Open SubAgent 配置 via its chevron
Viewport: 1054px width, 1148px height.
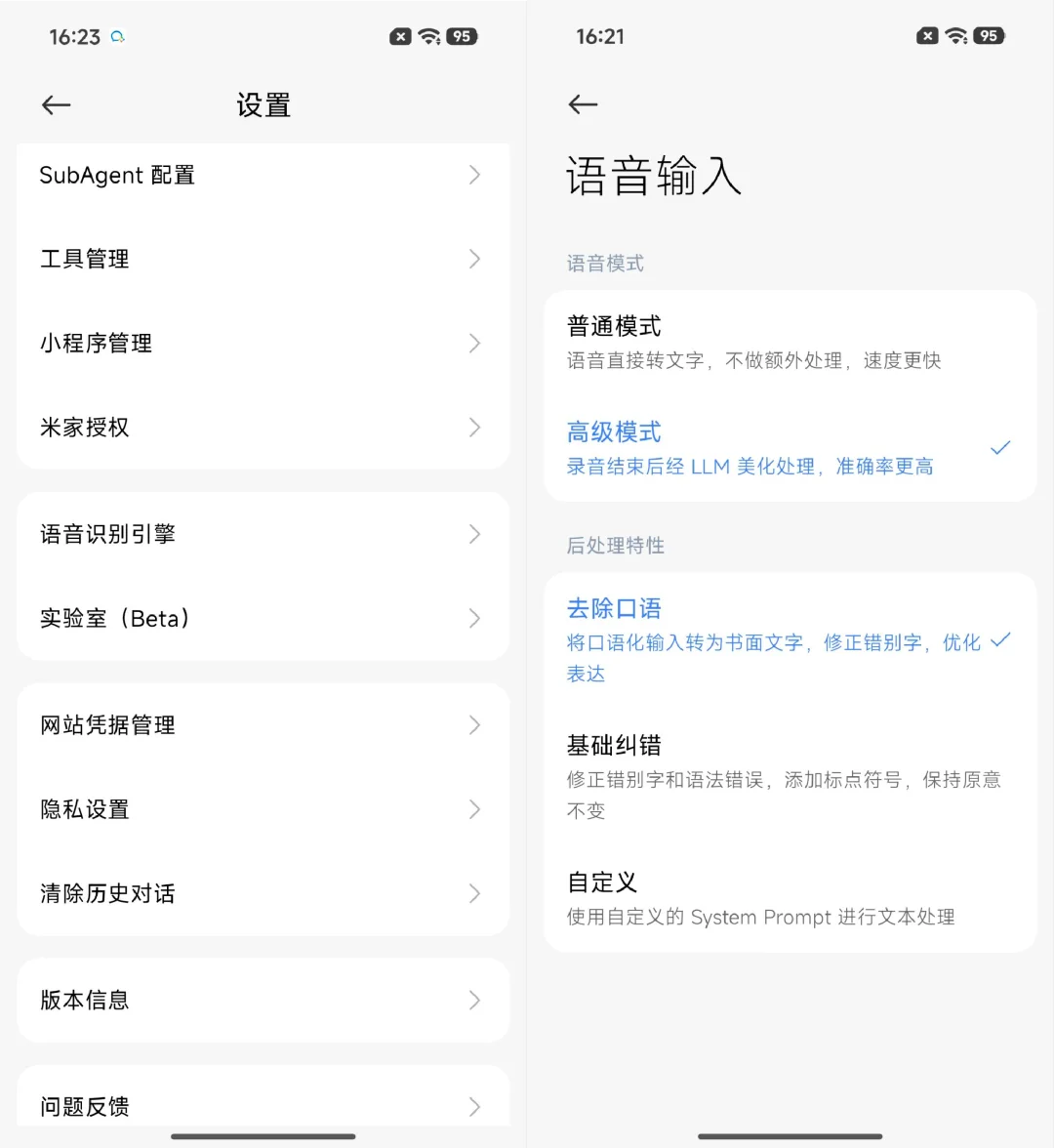click(x=475, y=175)
